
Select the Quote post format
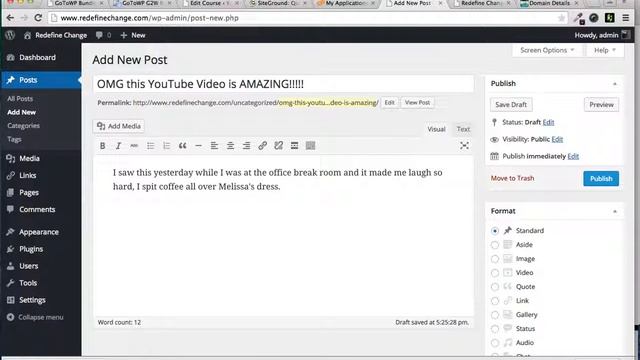[495, 287]
